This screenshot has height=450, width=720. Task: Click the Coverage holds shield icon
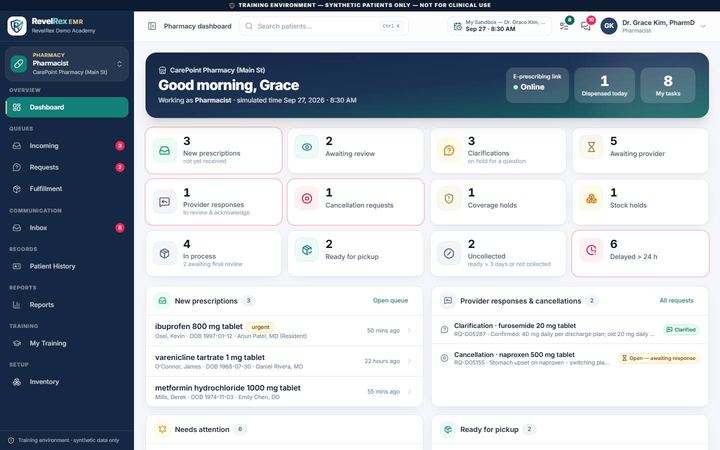click(x=449, y=198)
